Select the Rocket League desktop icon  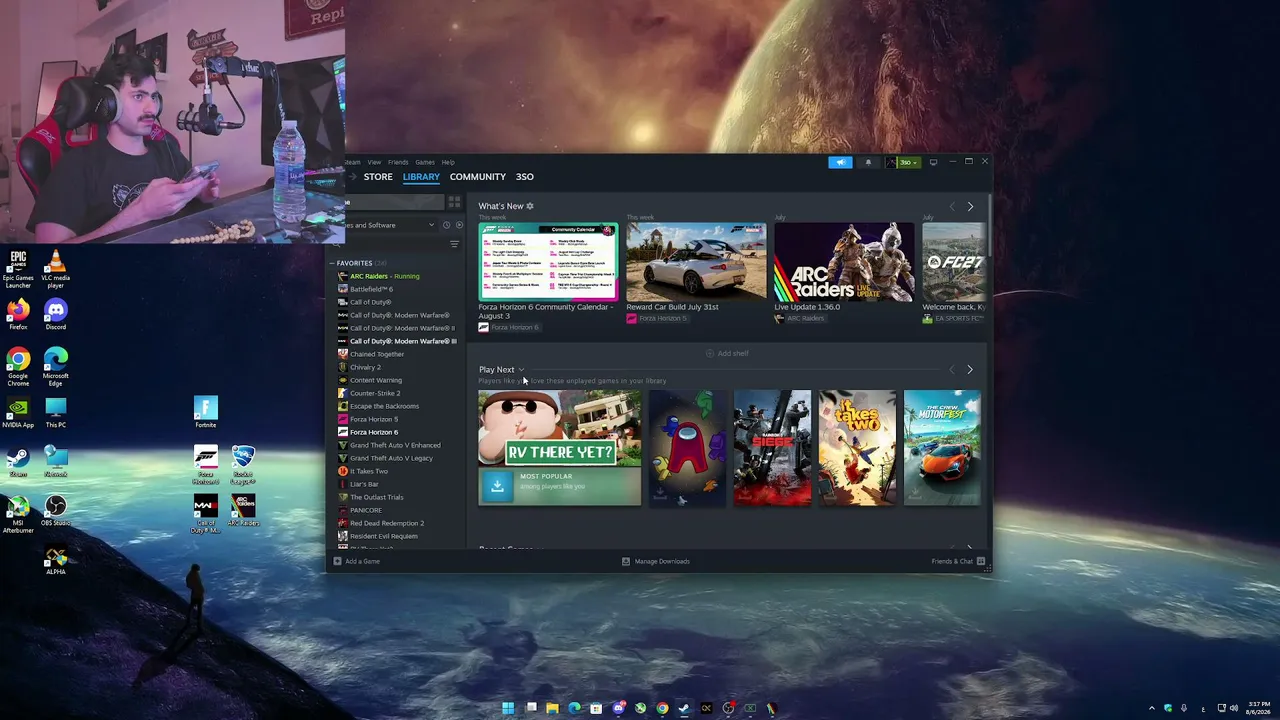[243, 465]
